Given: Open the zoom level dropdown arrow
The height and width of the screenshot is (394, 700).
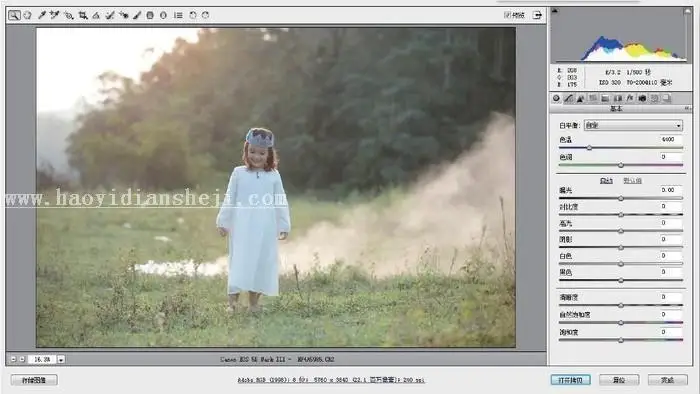Looking at the screenshot, I should (61, 359).
